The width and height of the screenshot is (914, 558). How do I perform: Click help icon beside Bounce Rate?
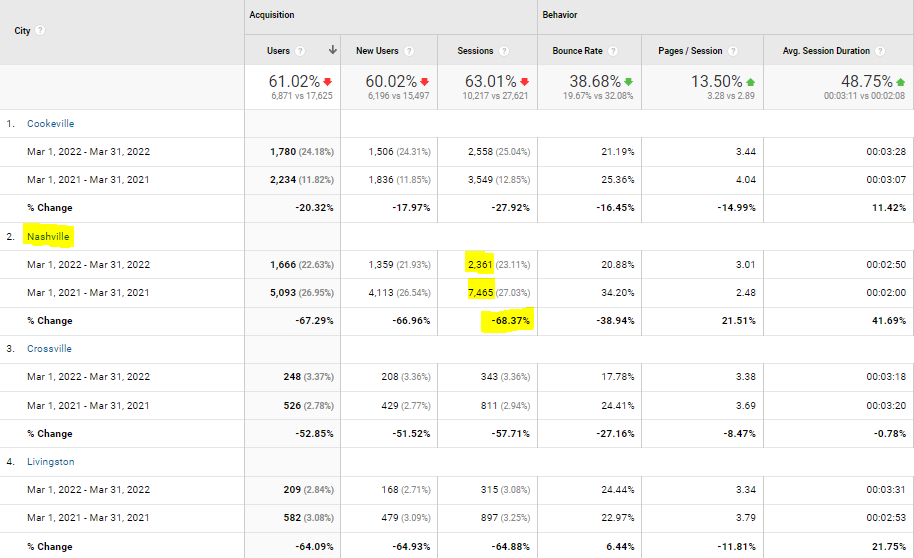tap(613, 51)
